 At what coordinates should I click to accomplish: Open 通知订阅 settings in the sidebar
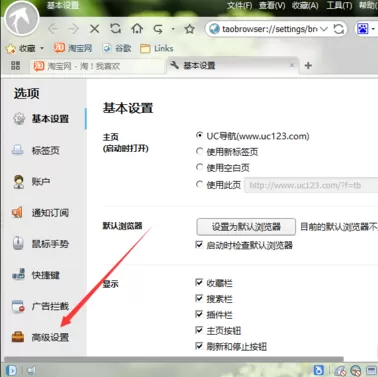pos(40,213)
